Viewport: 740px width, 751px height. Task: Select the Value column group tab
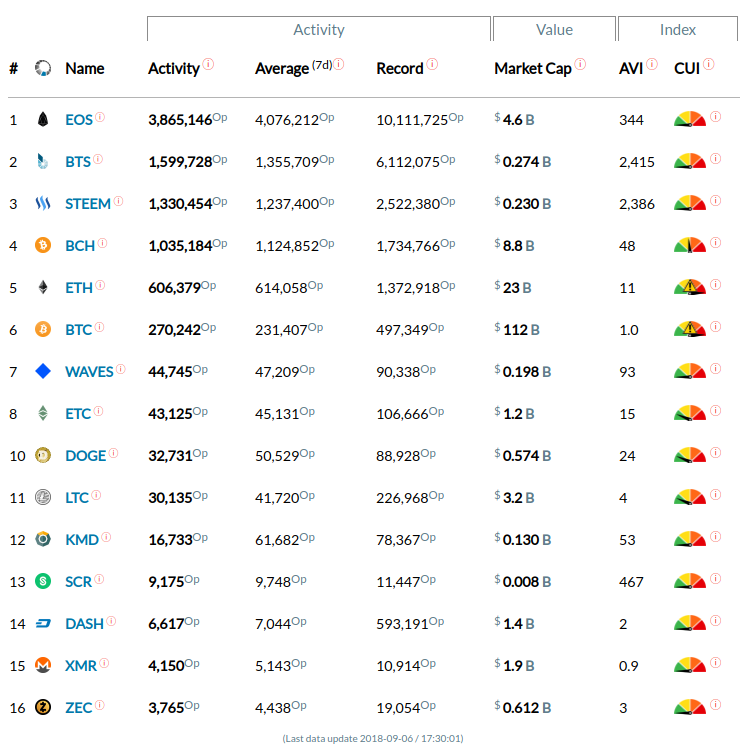click(x=554, y=30)
